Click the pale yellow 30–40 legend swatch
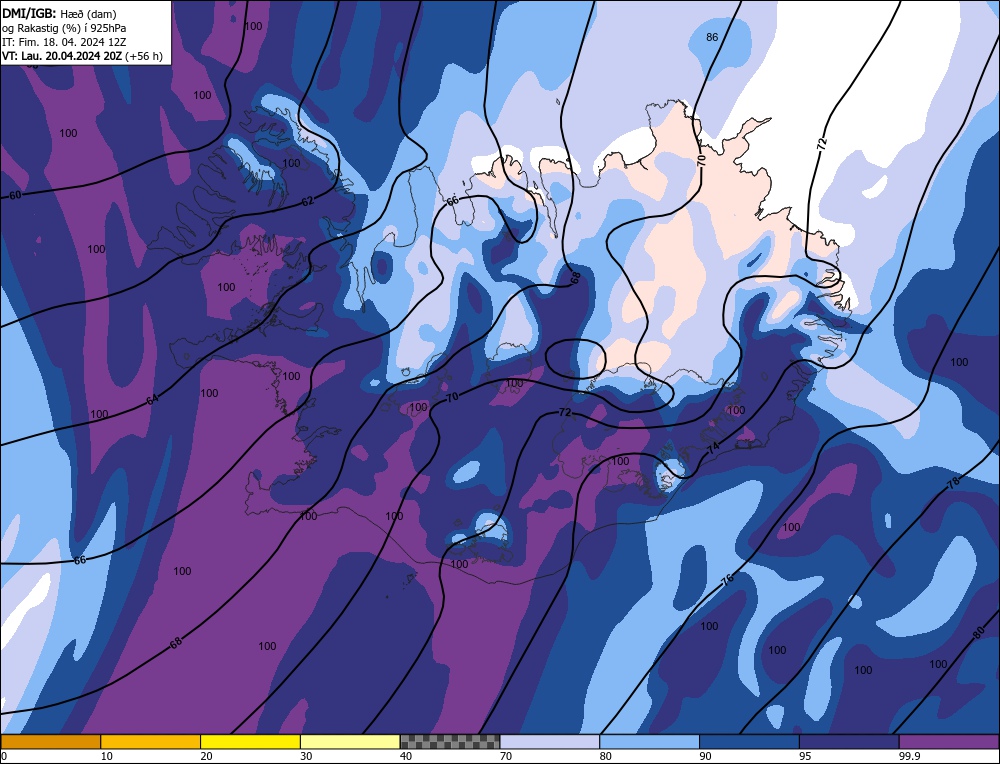 coord(350,741)
